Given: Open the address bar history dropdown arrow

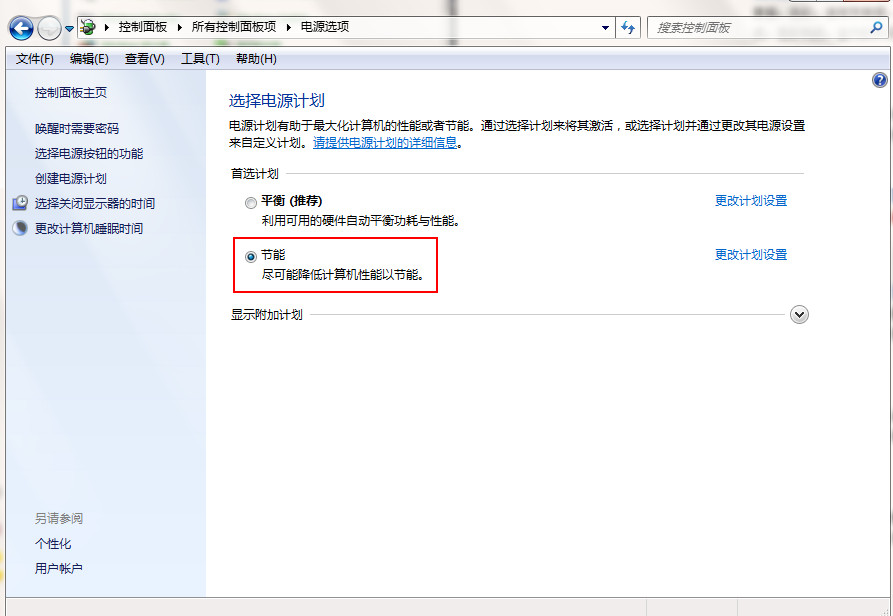Looking at the screenshot, I should click(x=605, y=28).
